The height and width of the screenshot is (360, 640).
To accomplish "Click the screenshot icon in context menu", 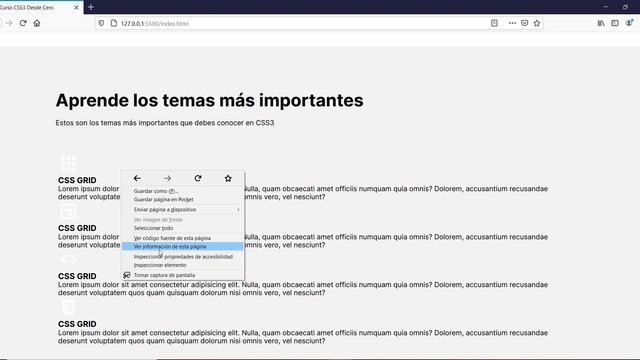I will pos(127,275).
